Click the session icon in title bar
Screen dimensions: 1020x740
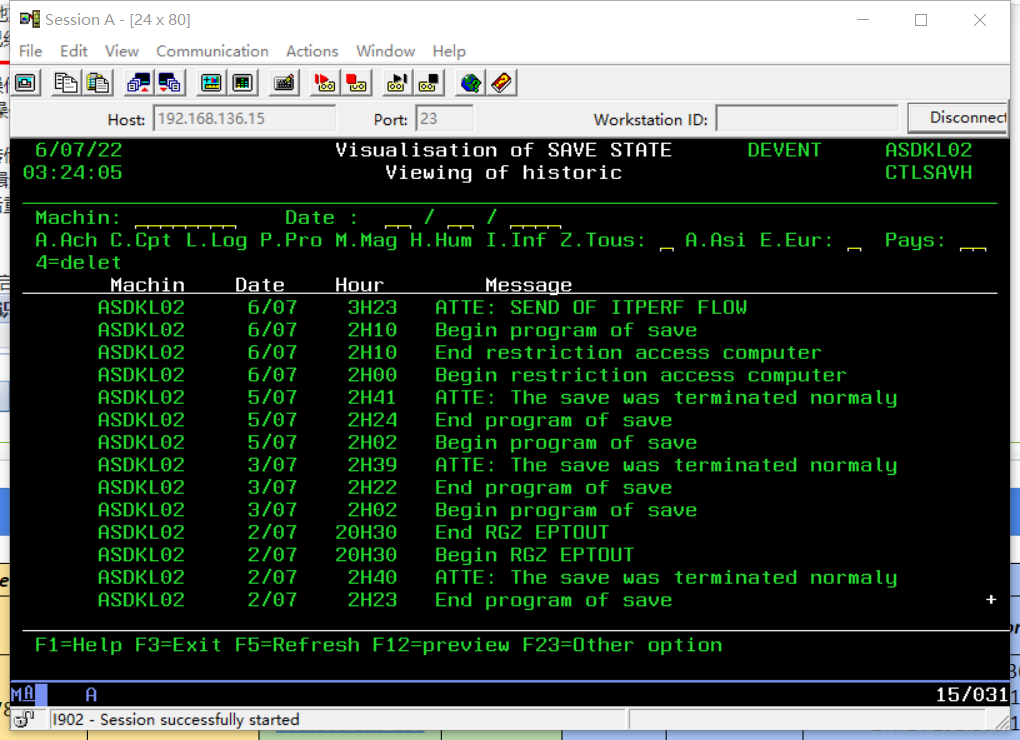29,20
